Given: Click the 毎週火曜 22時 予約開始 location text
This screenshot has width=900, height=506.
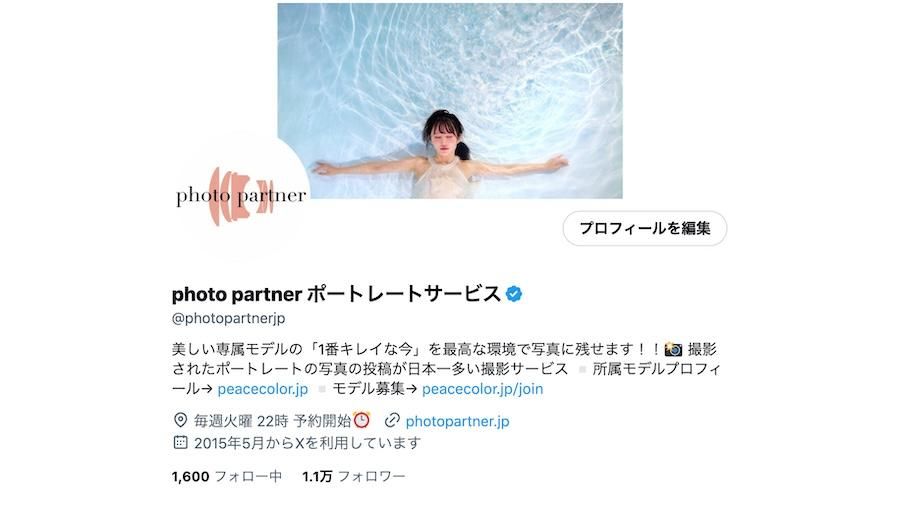Looking at the screenshot, I should point(273,421).
